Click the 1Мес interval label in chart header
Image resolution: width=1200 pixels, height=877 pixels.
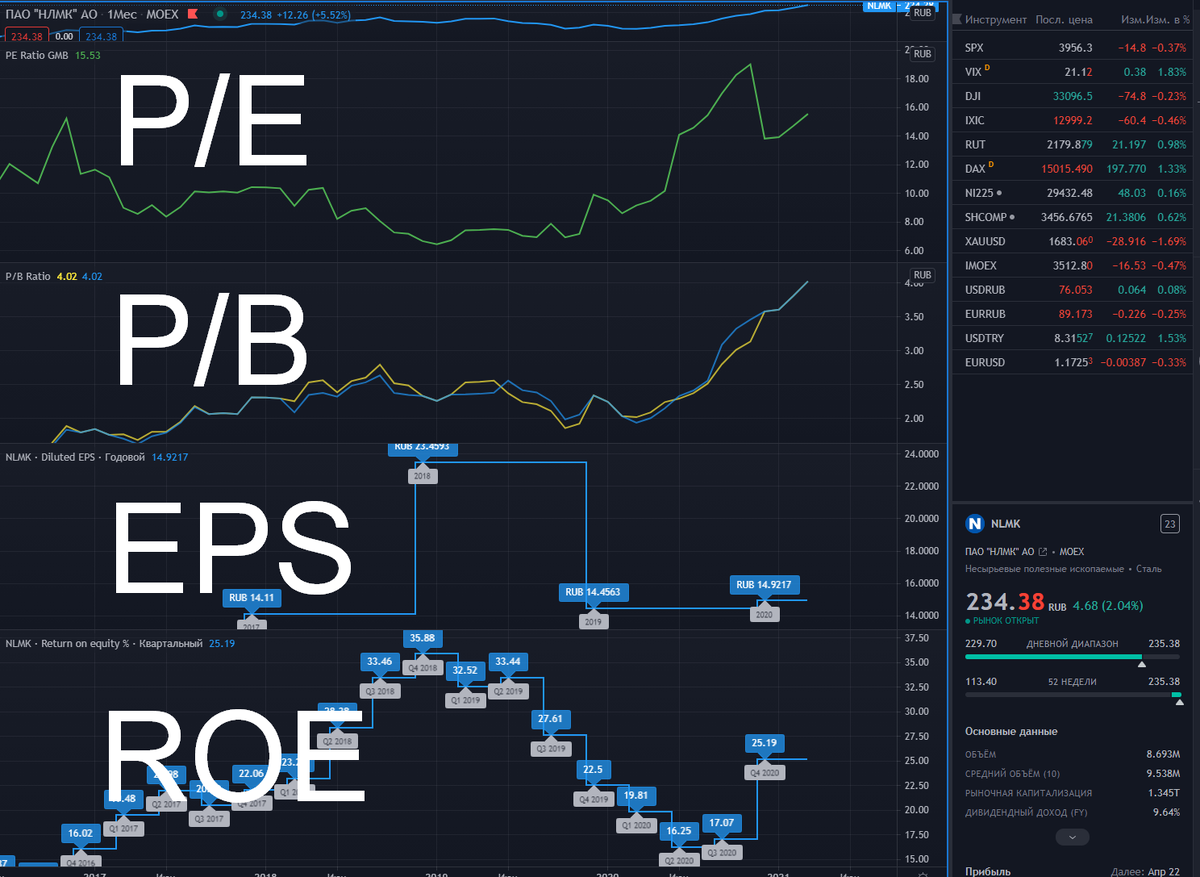pyautogui.click(x=123, y=16)
